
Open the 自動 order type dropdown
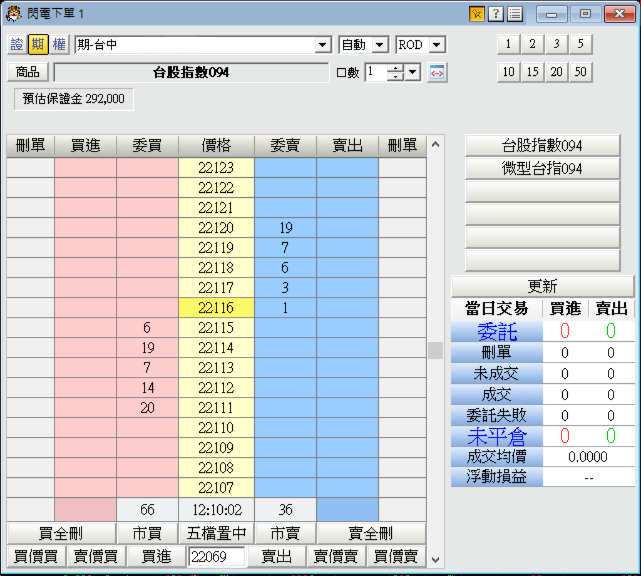point(380,45)
